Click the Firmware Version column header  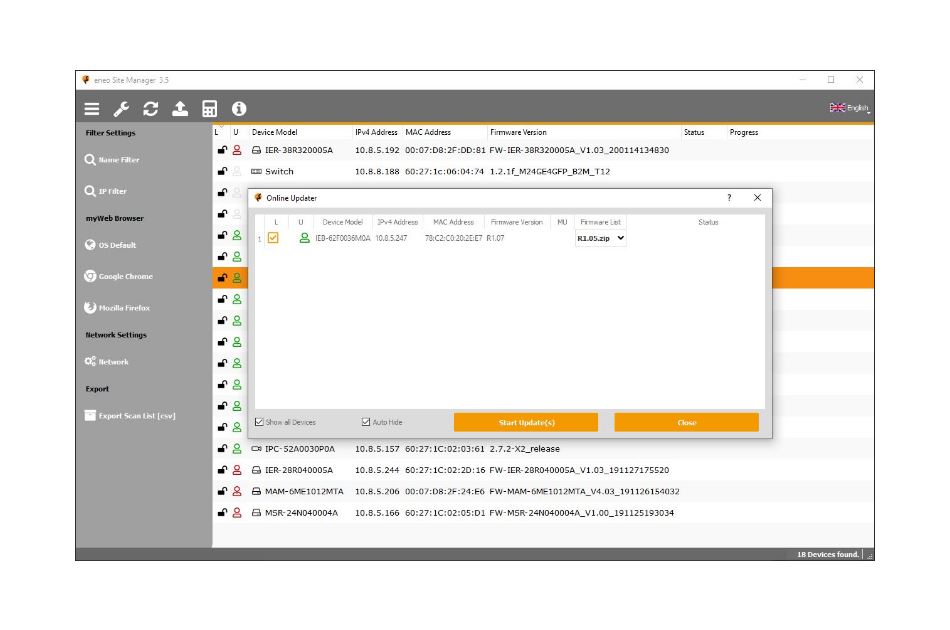pos(518,132)
